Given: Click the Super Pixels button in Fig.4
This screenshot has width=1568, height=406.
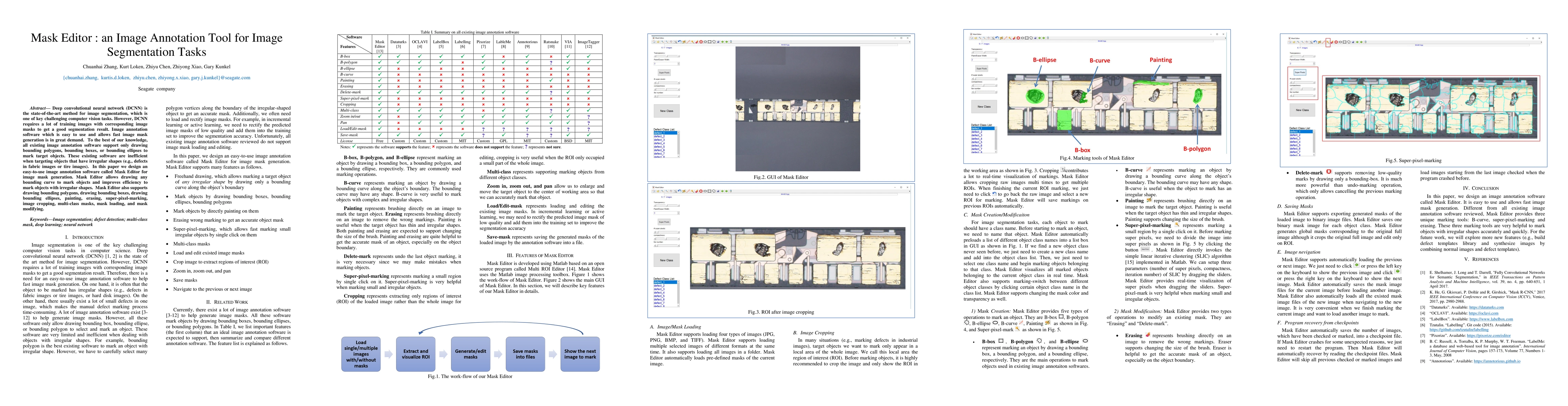Looking at the screenshot, I should [982, 69].
